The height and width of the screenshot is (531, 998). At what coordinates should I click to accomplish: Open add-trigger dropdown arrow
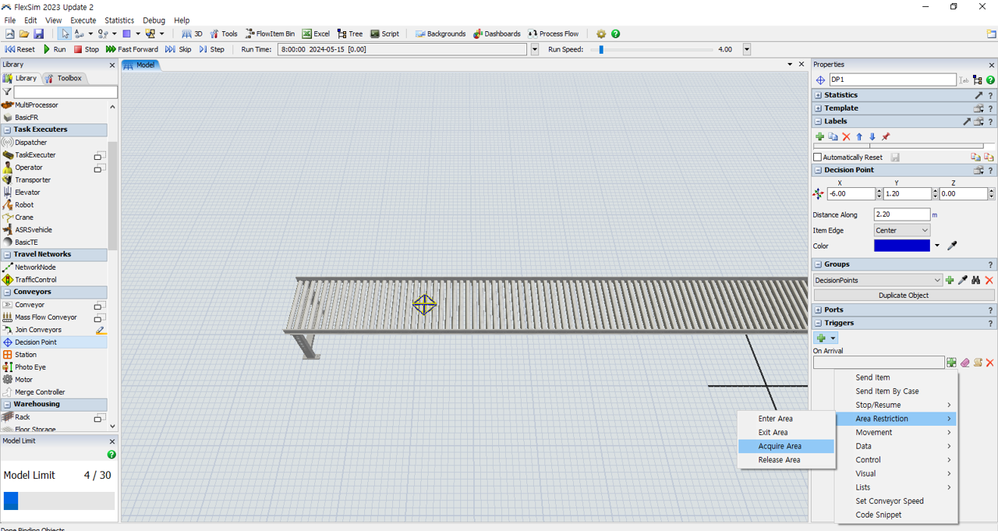833,338
